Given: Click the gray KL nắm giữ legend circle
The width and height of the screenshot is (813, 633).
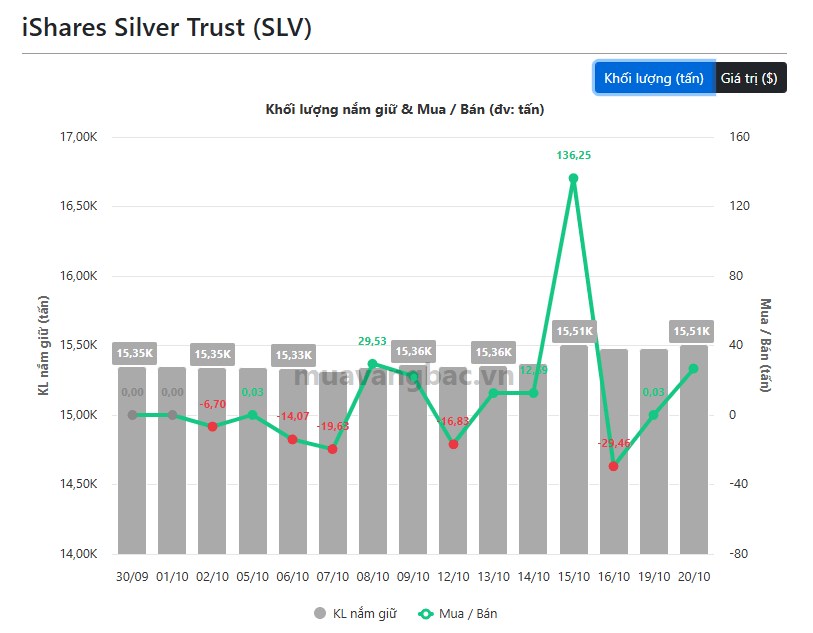Looking at the screenshot, I should pos(320,613).
